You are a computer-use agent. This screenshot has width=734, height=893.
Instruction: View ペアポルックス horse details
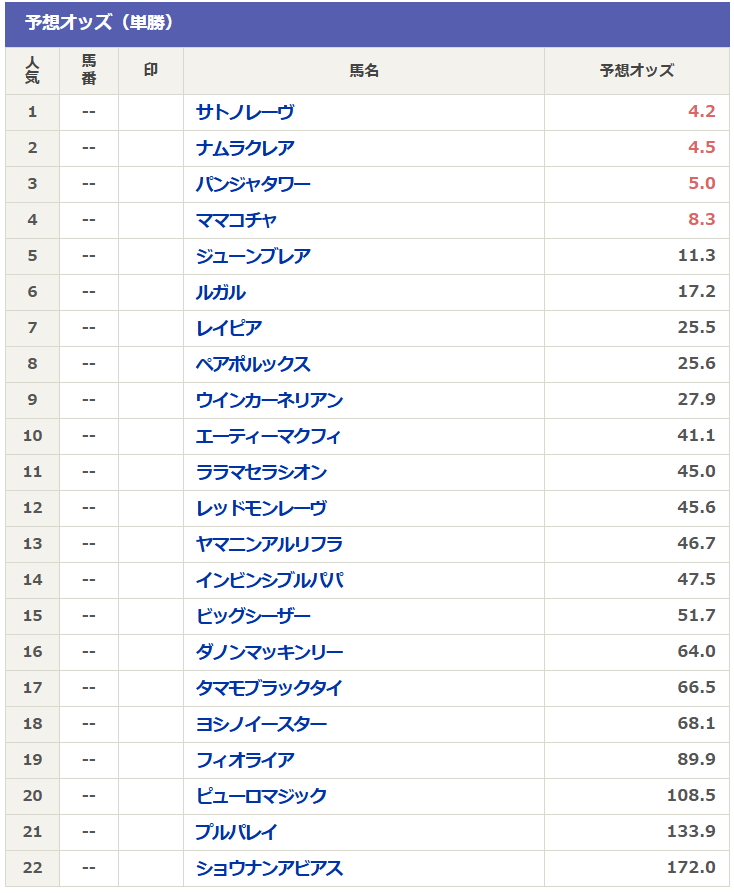[253, 364]
